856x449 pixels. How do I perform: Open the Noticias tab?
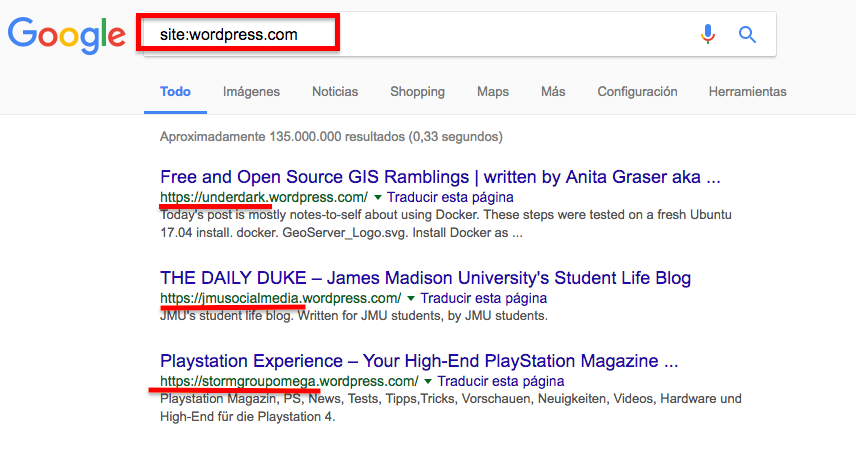tap(335, 91)
